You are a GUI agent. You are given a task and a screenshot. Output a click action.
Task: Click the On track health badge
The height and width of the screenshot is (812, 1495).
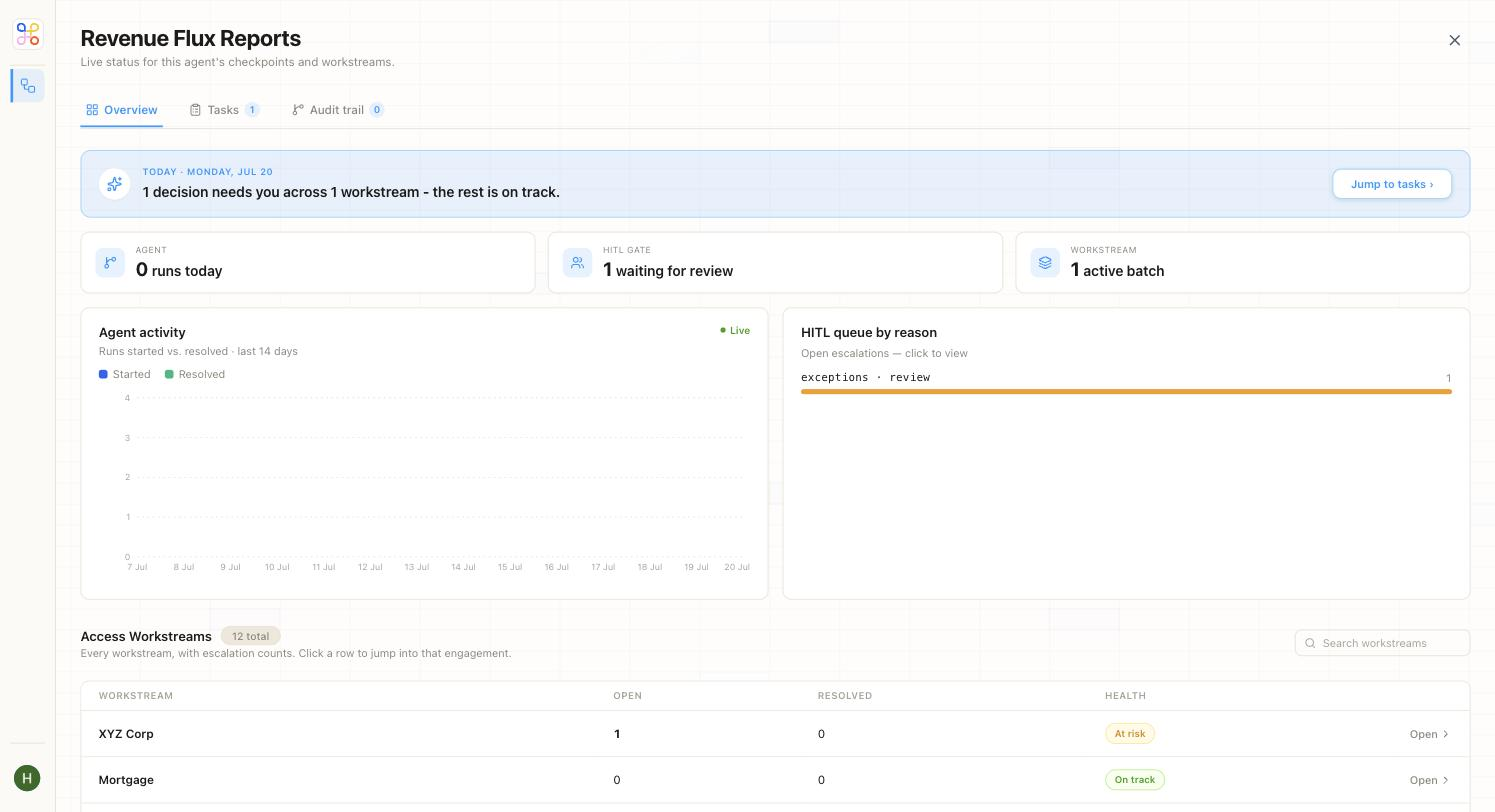pyautogui.click(x=1135, y=780)
